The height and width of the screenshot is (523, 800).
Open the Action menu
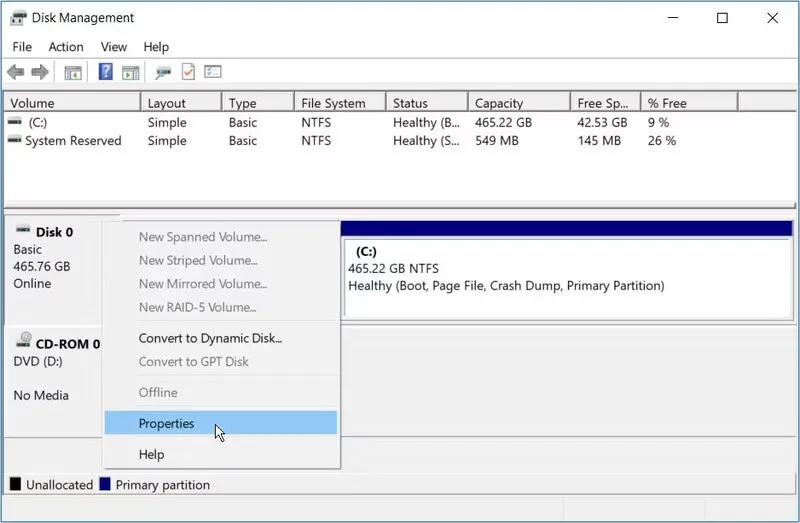(66, 47)
